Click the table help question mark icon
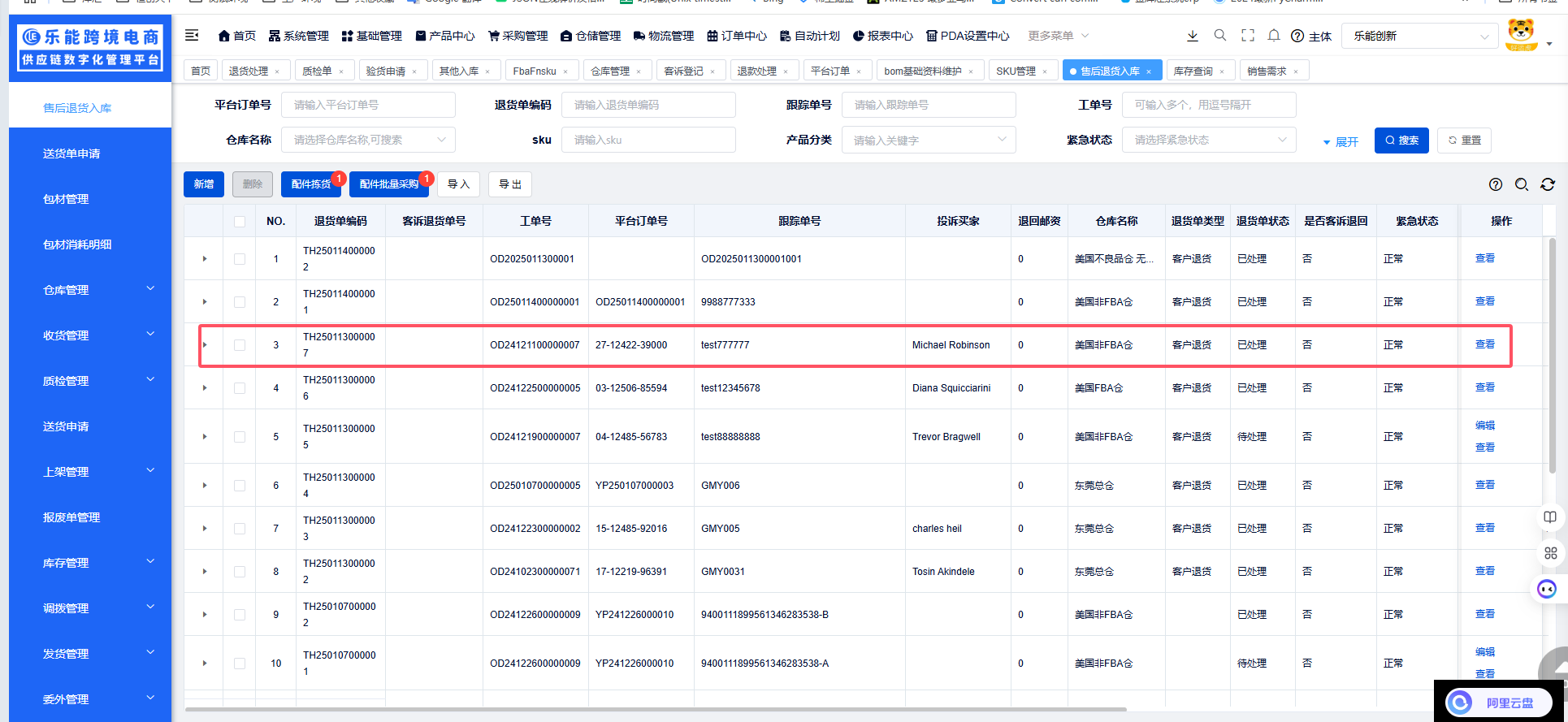Viewport: 1568px width, 722px height. pos(1495,184)
